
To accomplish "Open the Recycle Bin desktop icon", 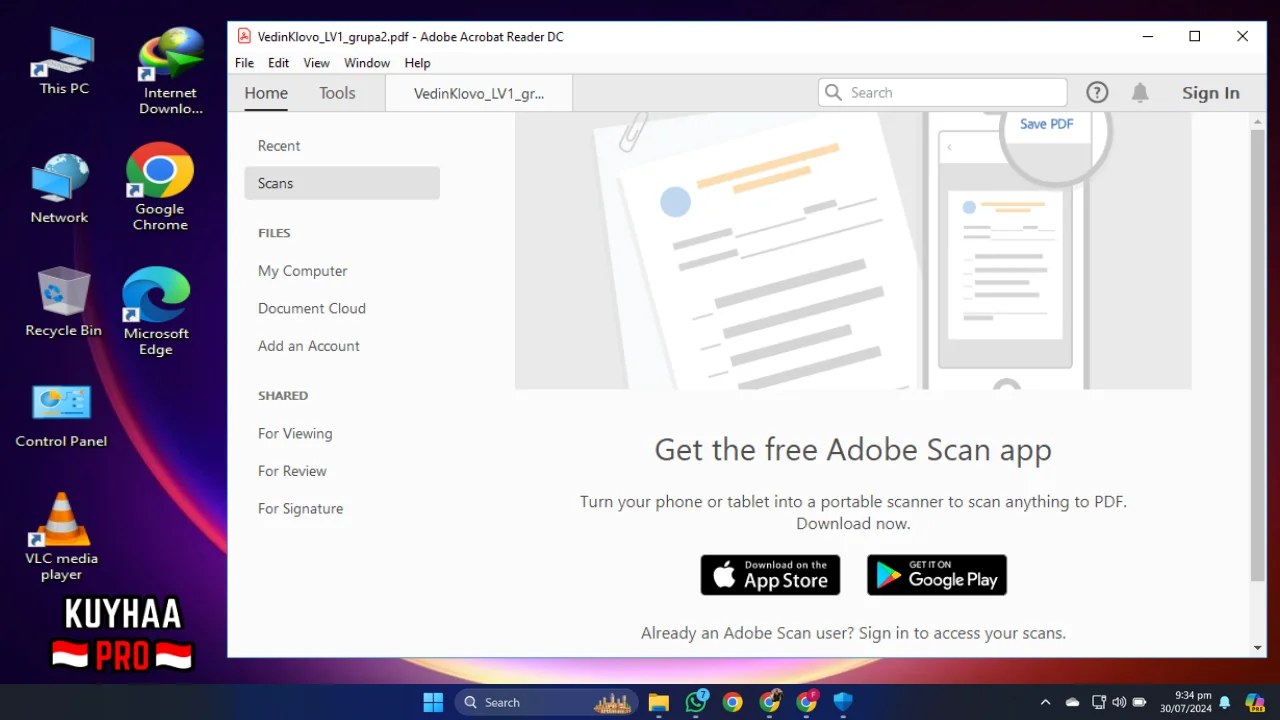I will [63, 301].
